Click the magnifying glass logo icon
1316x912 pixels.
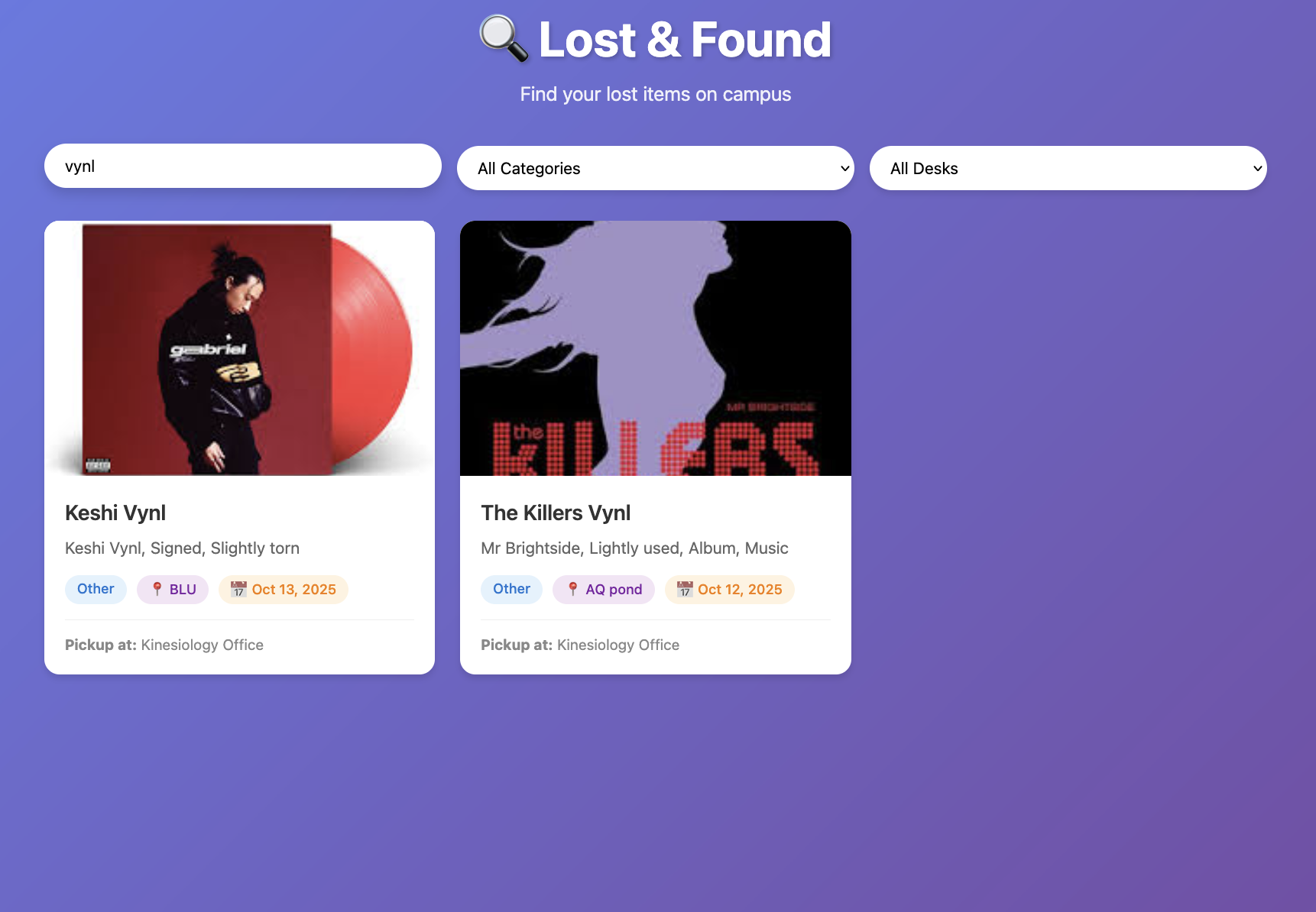point(504,39)
